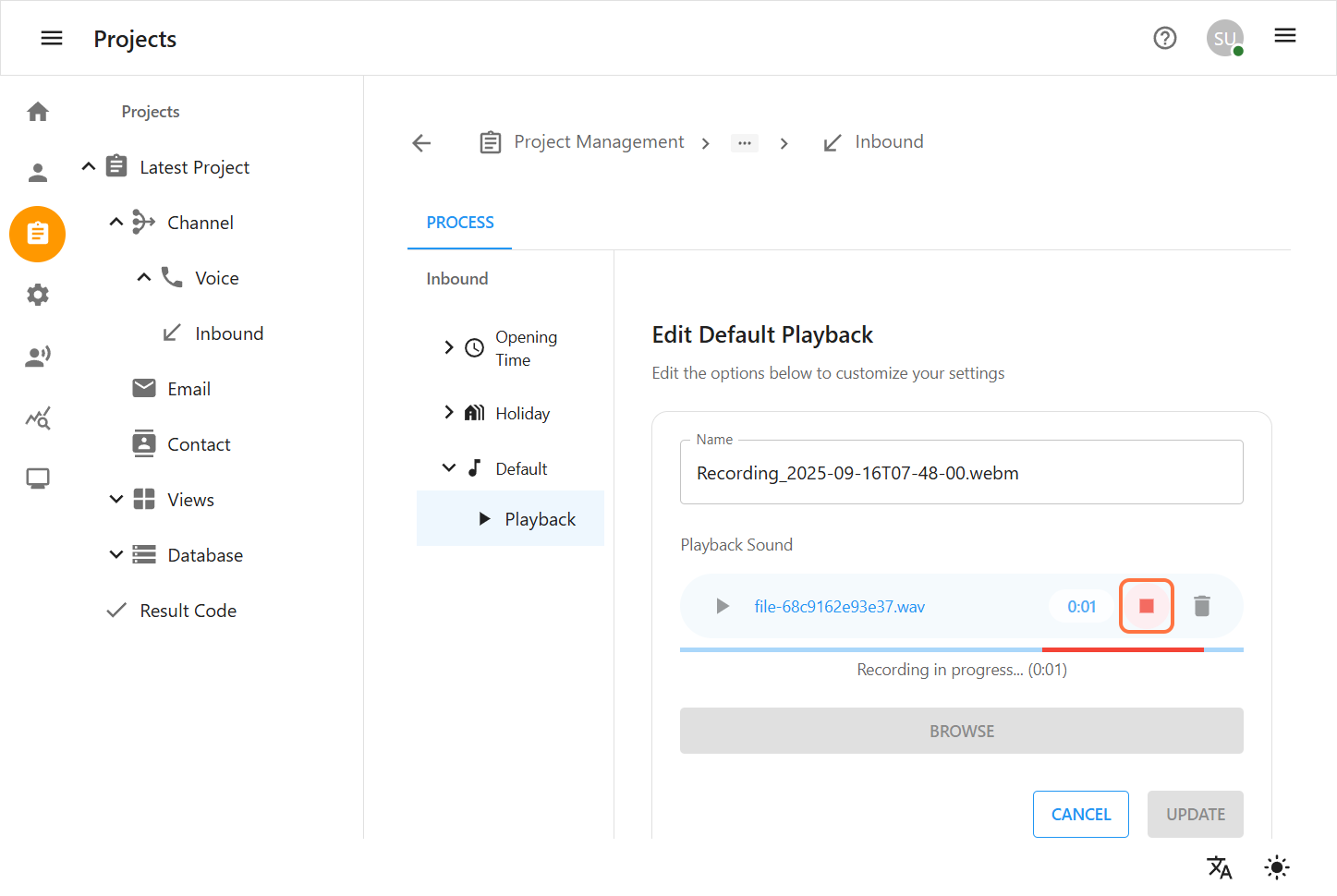Click the back arrow in breadcrumb
The height and width of the screenshot is (896, 1337).
(421, 142)
